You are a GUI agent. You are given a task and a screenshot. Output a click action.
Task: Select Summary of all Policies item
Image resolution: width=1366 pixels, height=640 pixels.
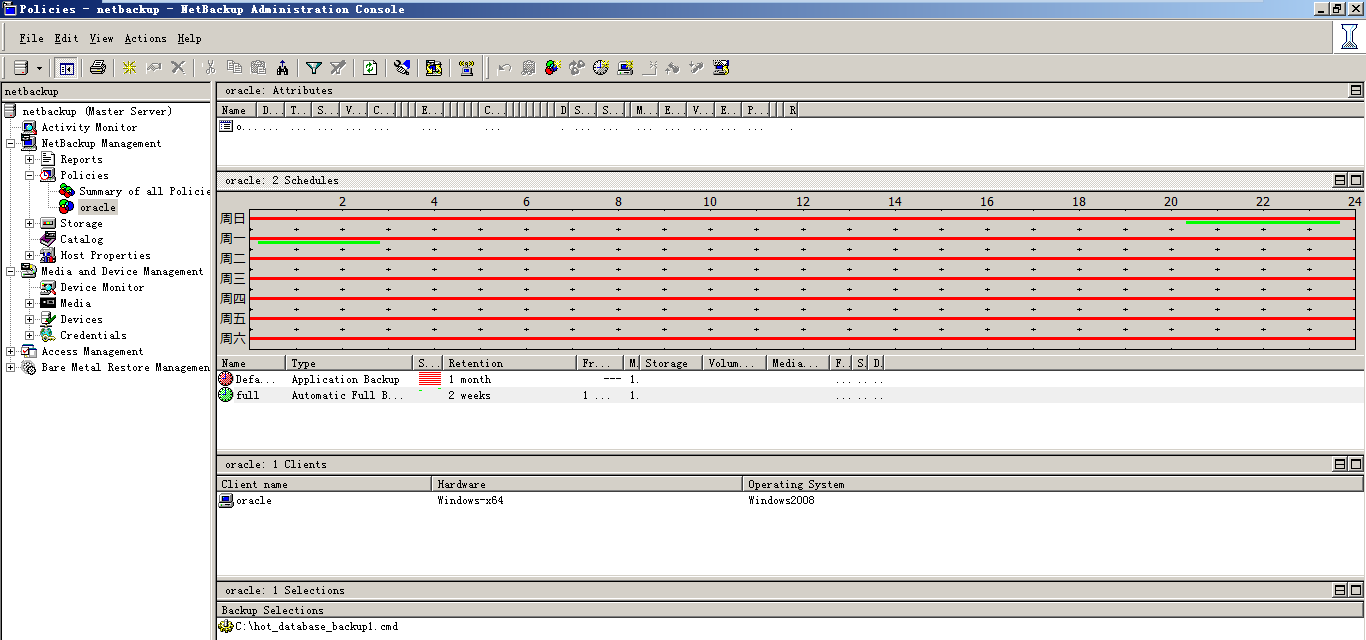[145, 191]
